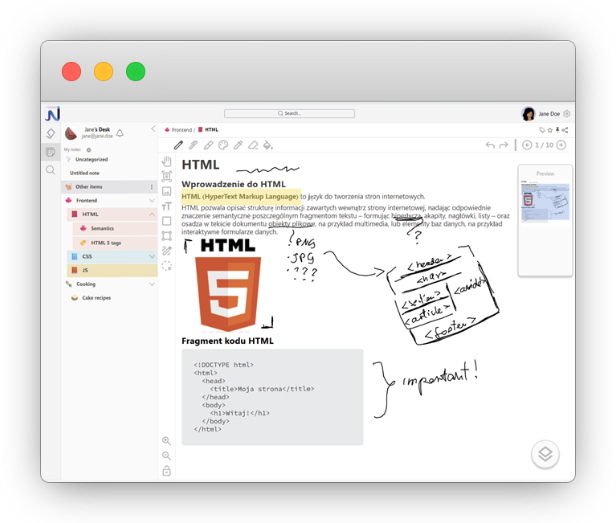Open the notification bell
This screenshot has width=616, height=523.
coord(120,133)
